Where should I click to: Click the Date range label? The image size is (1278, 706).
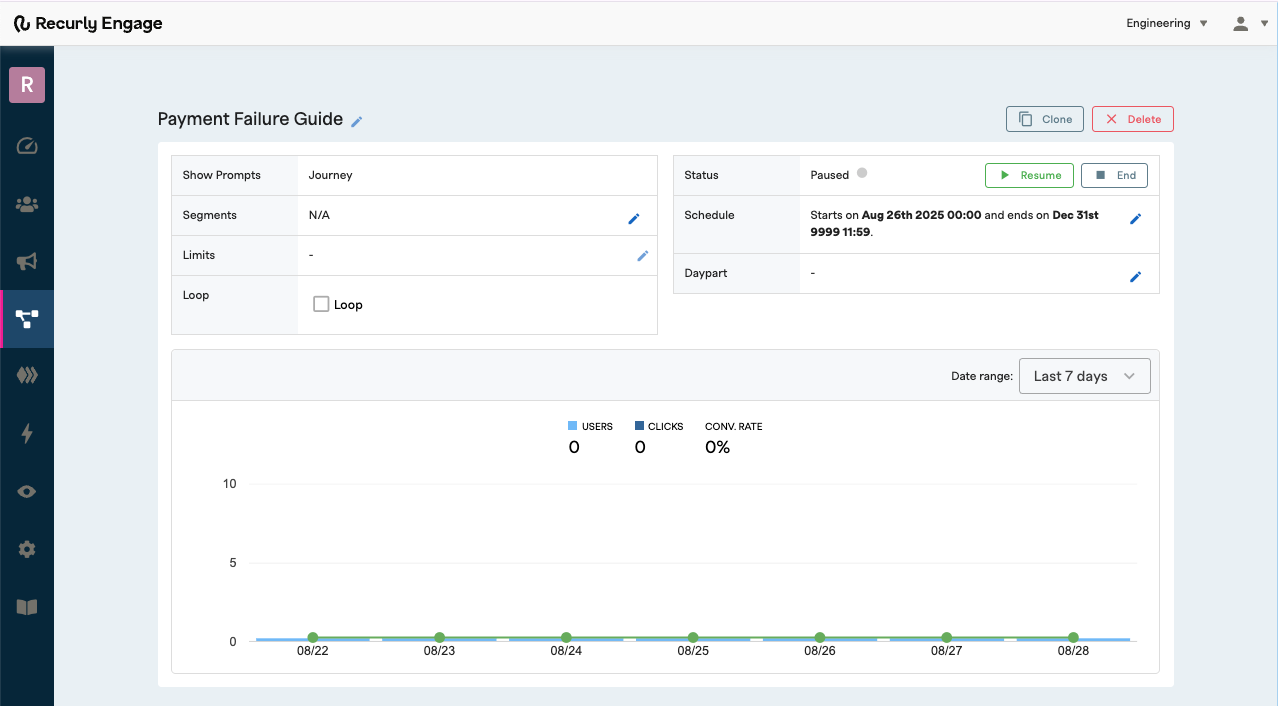coord(982,377)
